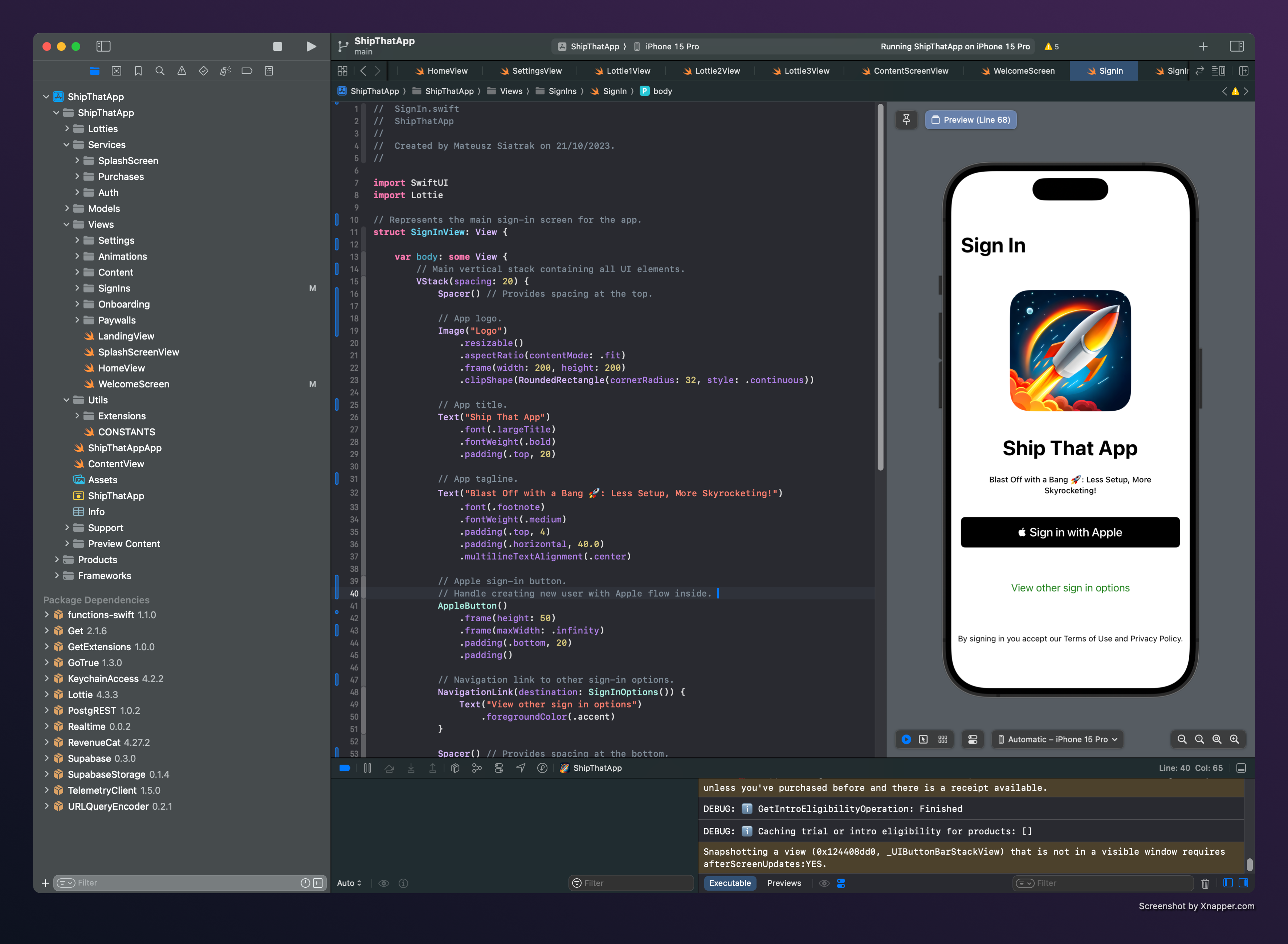Toggle the inspector panel on the right
Viewport: 1288px width, 944px height.
click(1236, 46)
